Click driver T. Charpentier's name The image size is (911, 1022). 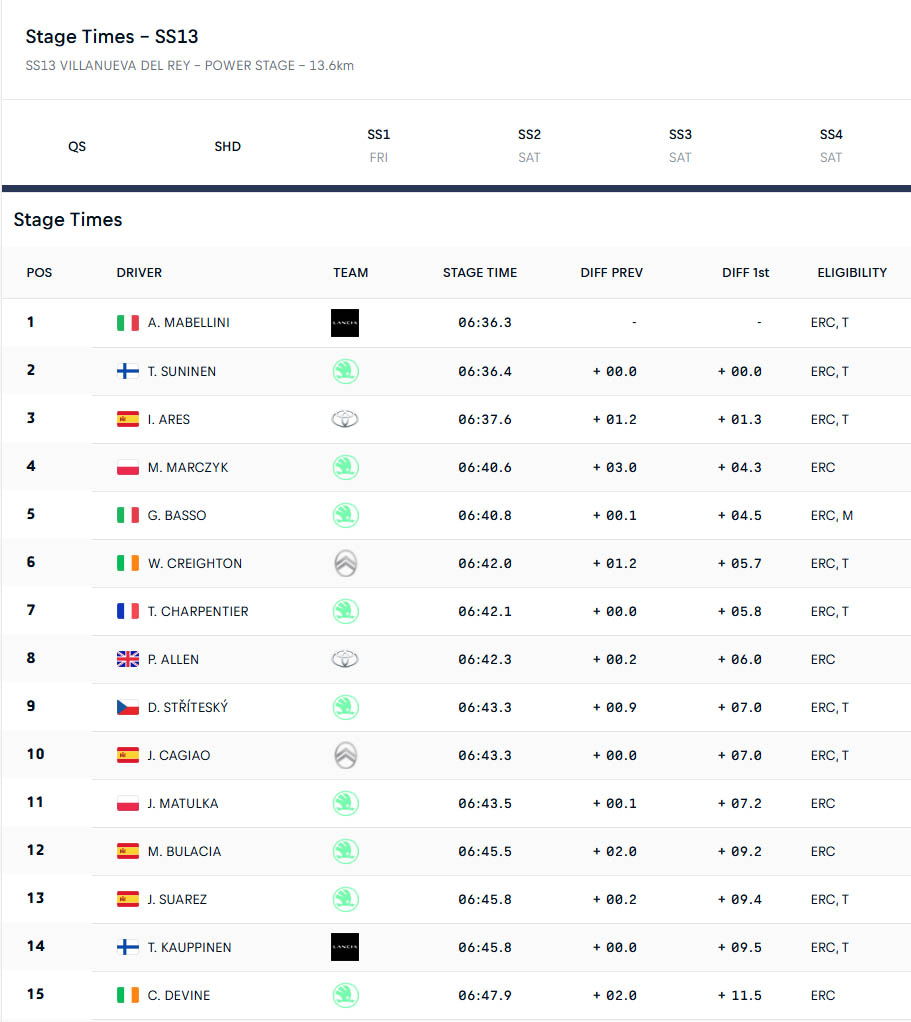tap(198, 612)
